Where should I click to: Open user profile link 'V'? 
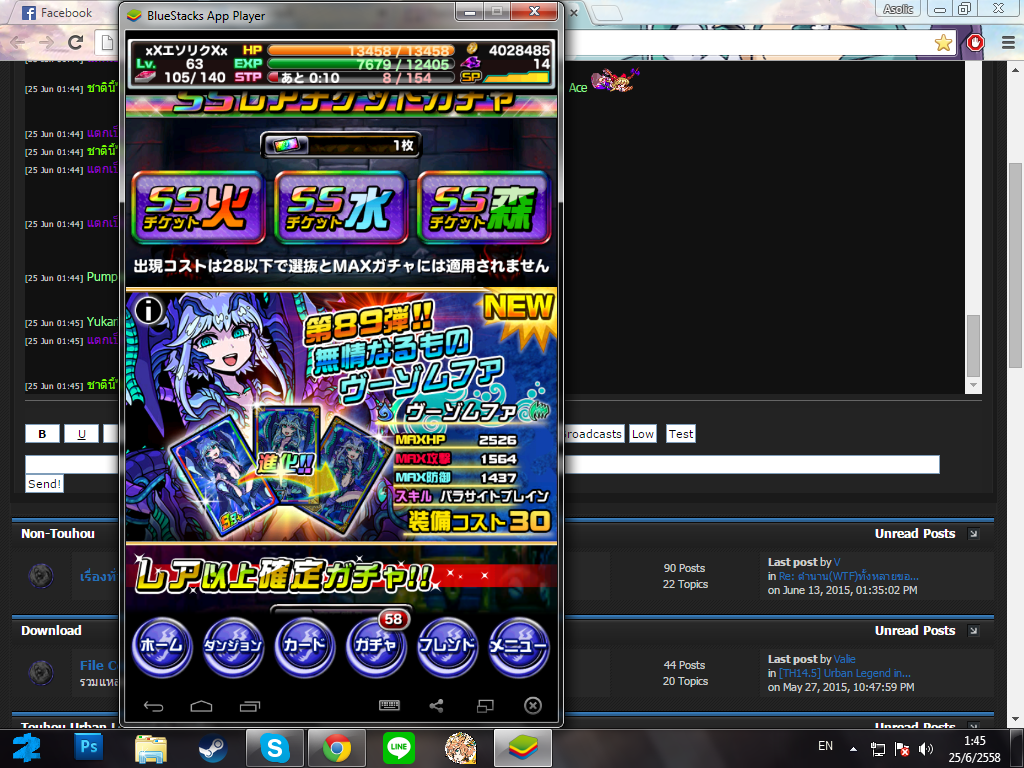[837, 562]
